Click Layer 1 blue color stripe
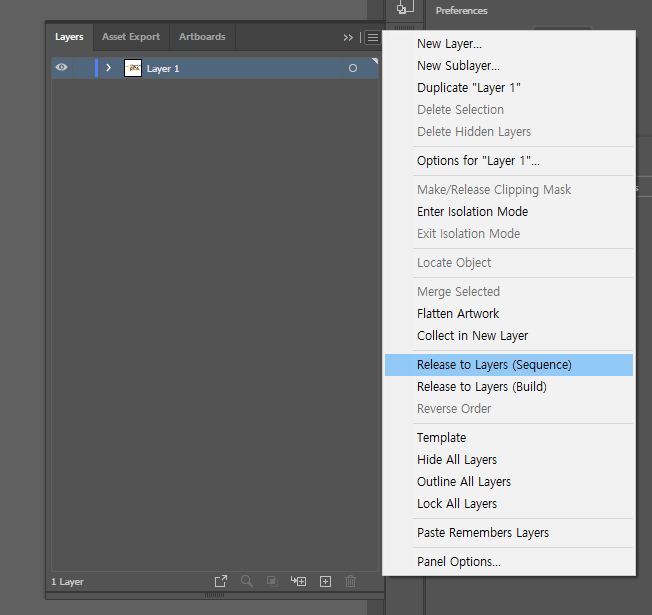652x615 pixels. point(96,68)
